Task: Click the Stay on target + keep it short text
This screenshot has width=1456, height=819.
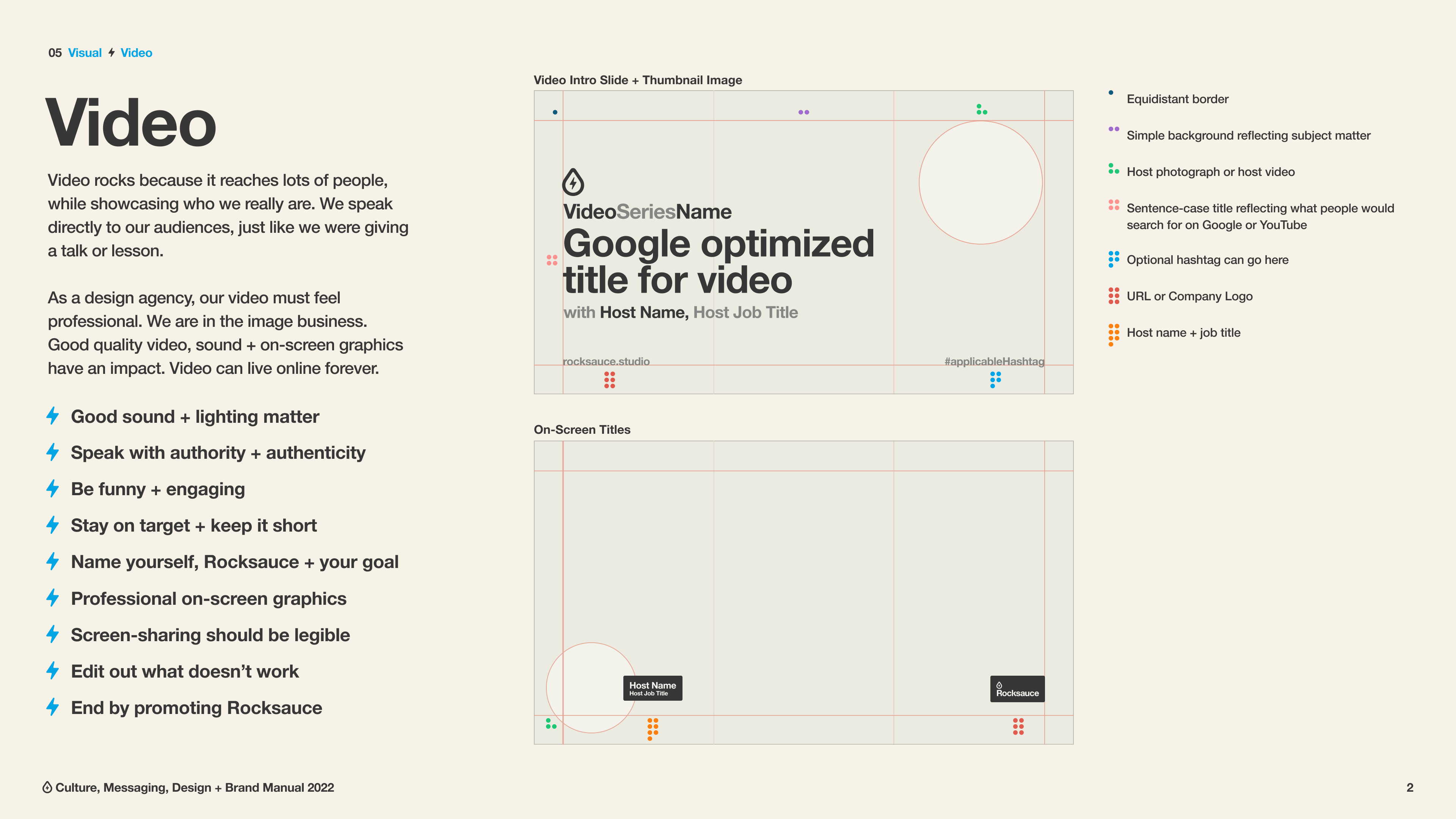Action: [x=193, y=526]
